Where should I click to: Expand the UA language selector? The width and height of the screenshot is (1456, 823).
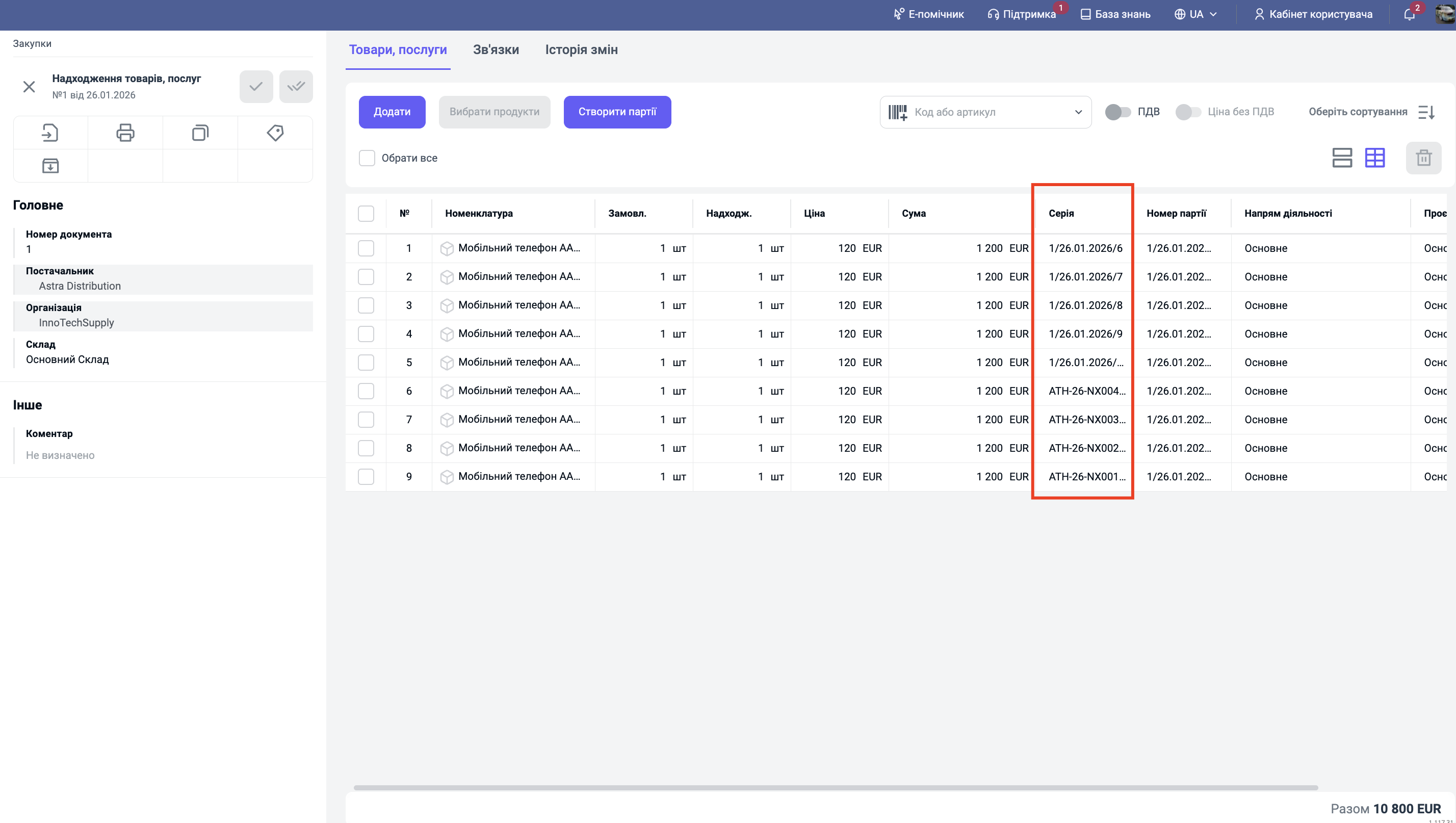(x=1195, y=15)
